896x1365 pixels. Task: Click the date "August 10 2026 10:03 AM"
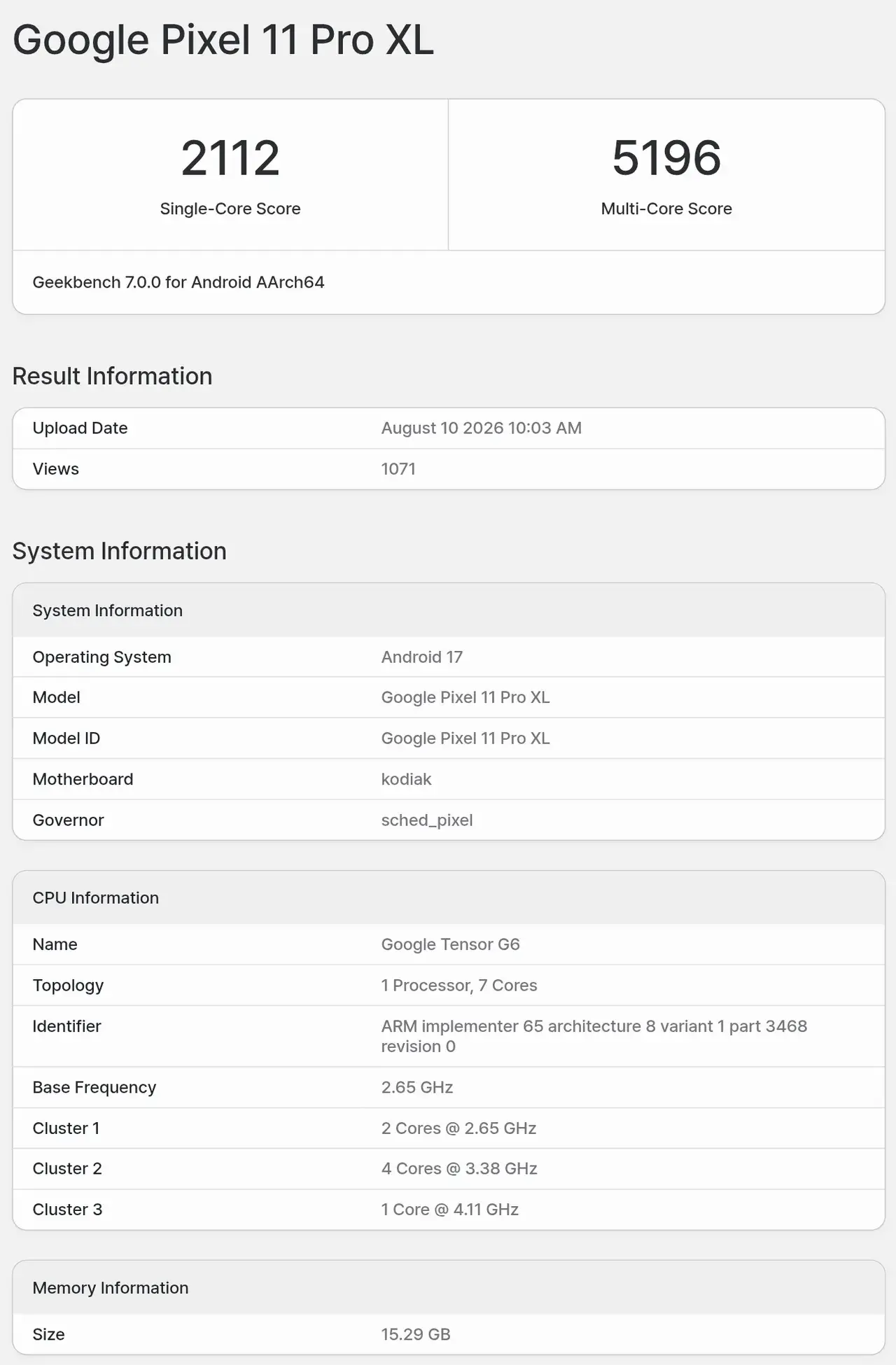(x=481, y=428)
